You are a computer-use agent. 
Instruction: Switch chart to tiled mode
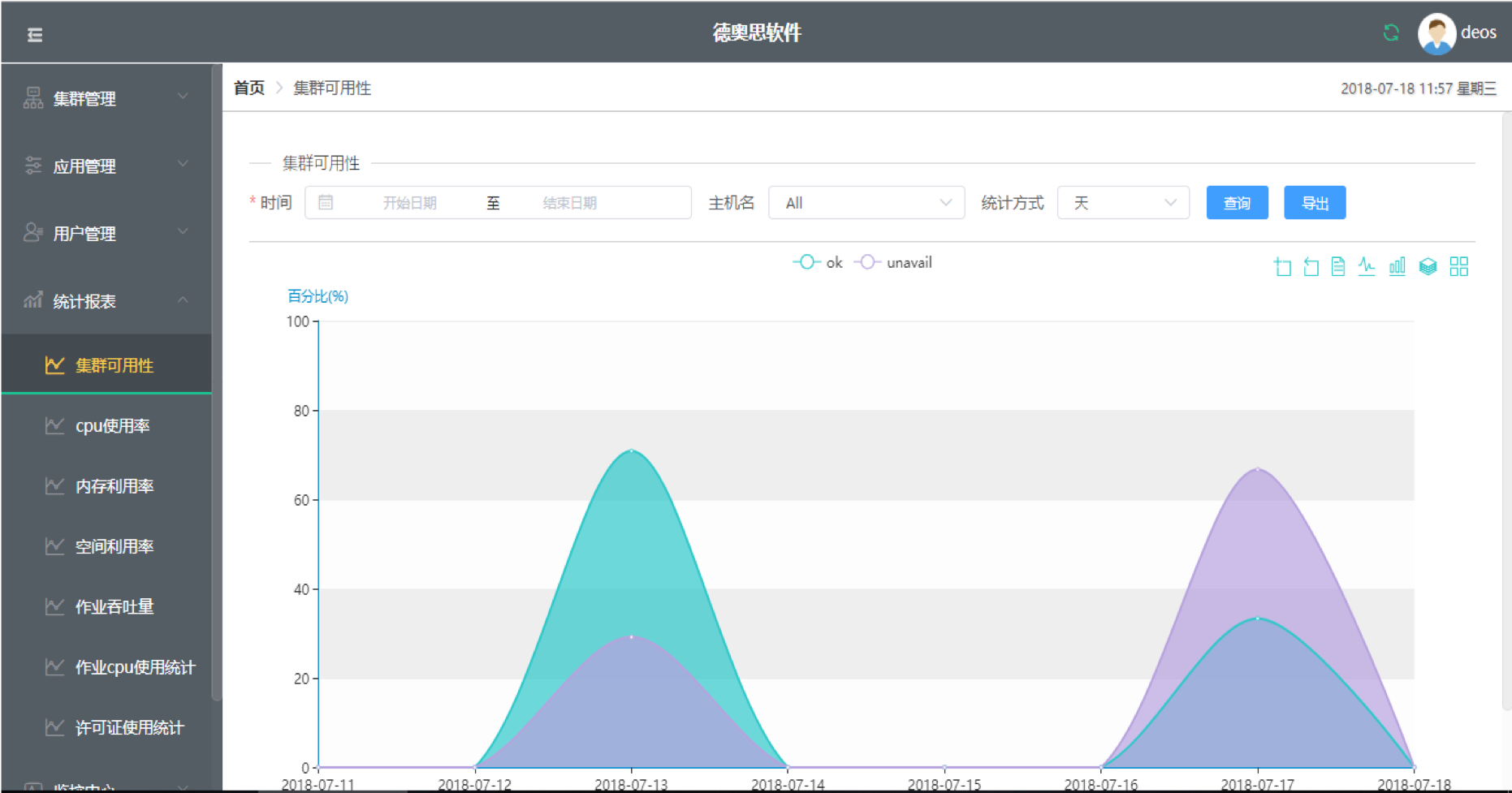click(1458, 266)
